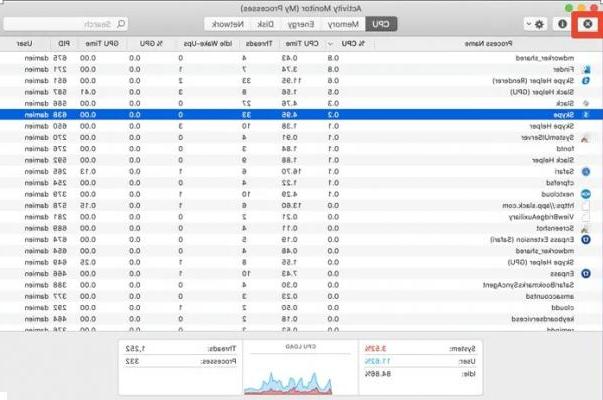Select the SafariBookmarksSyncAgent row
Image resolution: width=603 pixels, height=400 pixels.
[302, 285]
